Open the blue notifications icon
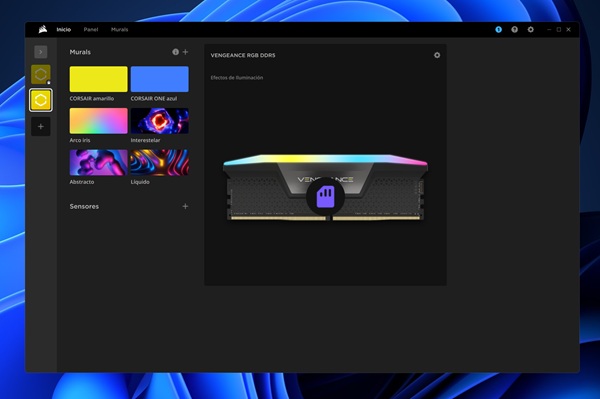Viewport: 600px width, 399px height. 498,29
